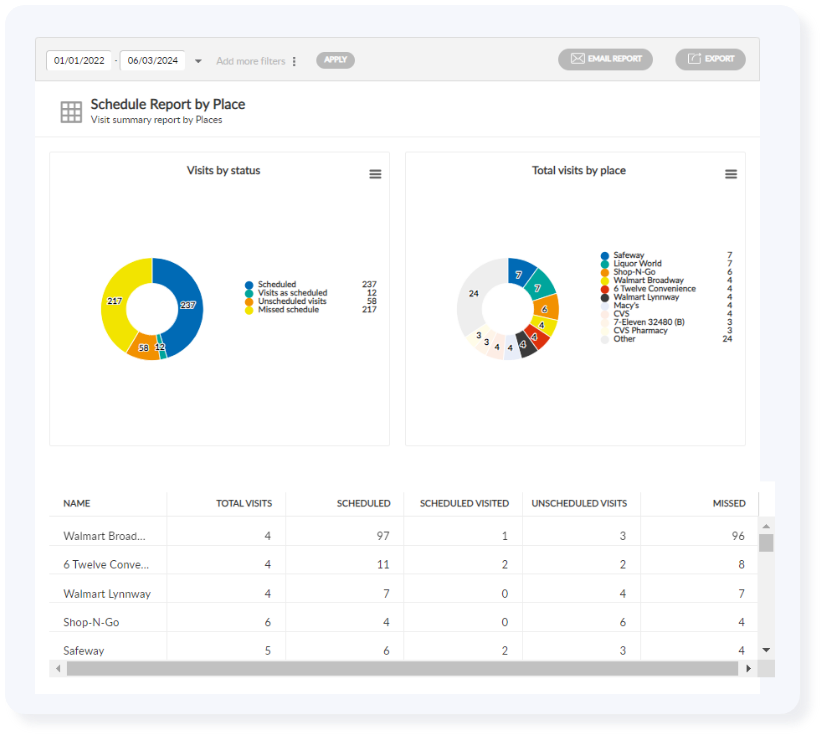Click the start date field showing 01/01/2022
Image resolution: width=825 pixels, height=739 pixels.
79,60
